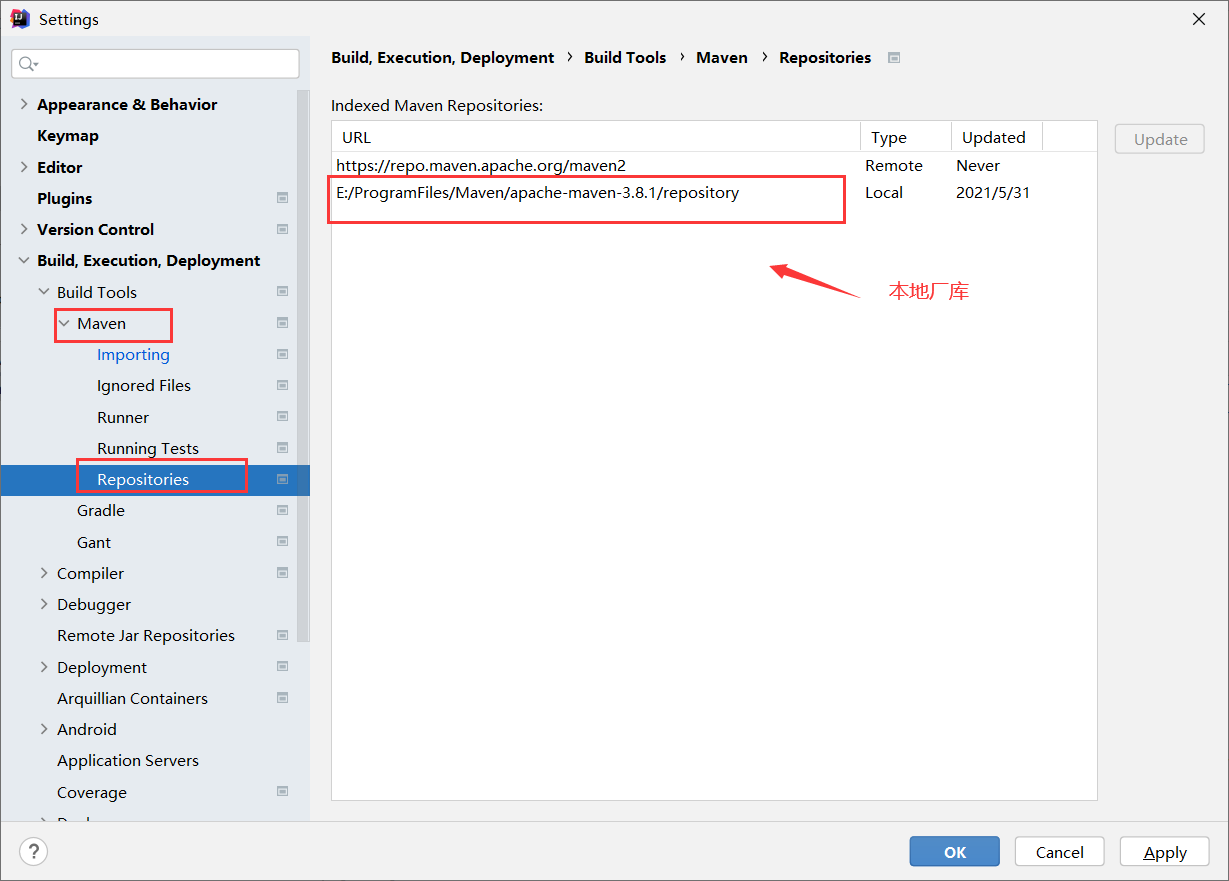Expand the Debugger node
This screenshot has width=1229, height=881.
tap(44, 604)
